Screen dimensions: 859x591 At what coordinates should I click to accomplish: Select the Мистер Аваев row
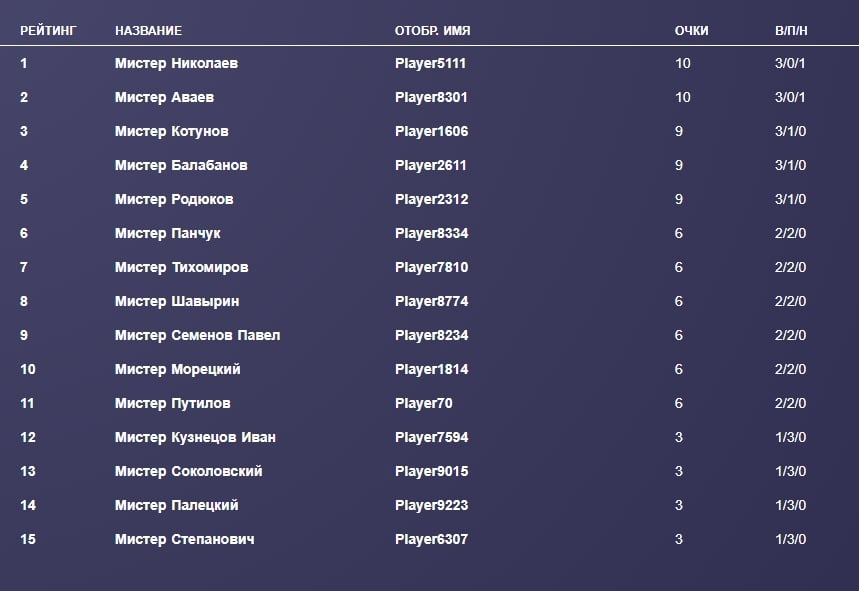(x=164, y=97)
